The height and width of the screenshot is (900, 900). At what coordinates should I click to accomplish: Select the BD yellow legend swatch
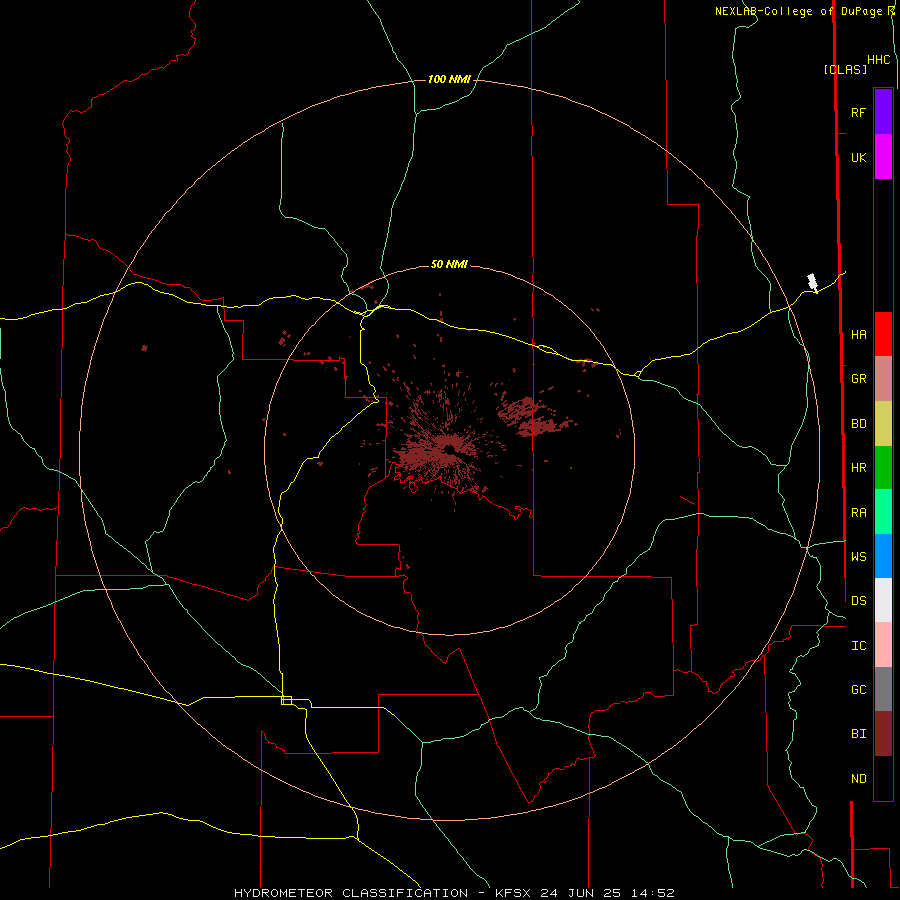click(883, 424)
